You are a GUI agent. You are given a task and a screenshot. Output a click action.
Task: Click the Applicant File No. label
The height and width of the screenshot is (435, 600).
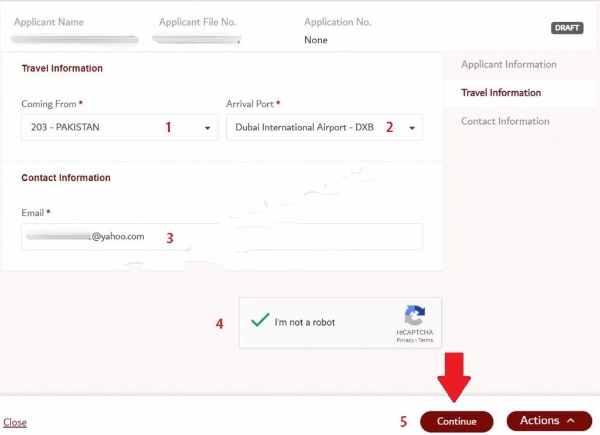(x=197, y=22)
